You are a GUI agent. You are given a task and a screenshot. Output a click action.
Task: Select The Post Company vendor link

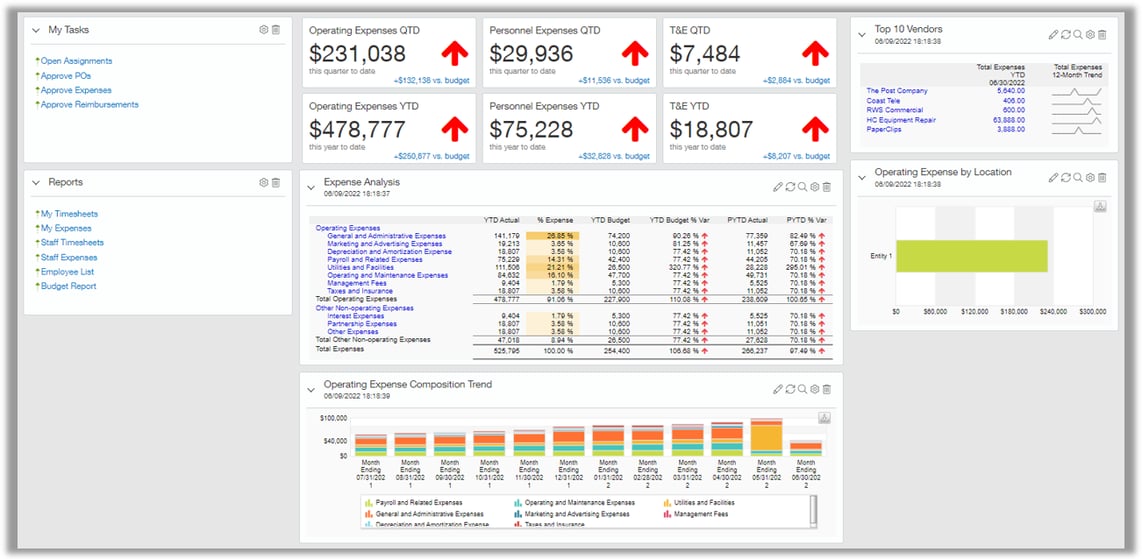(x=897, y=91)
